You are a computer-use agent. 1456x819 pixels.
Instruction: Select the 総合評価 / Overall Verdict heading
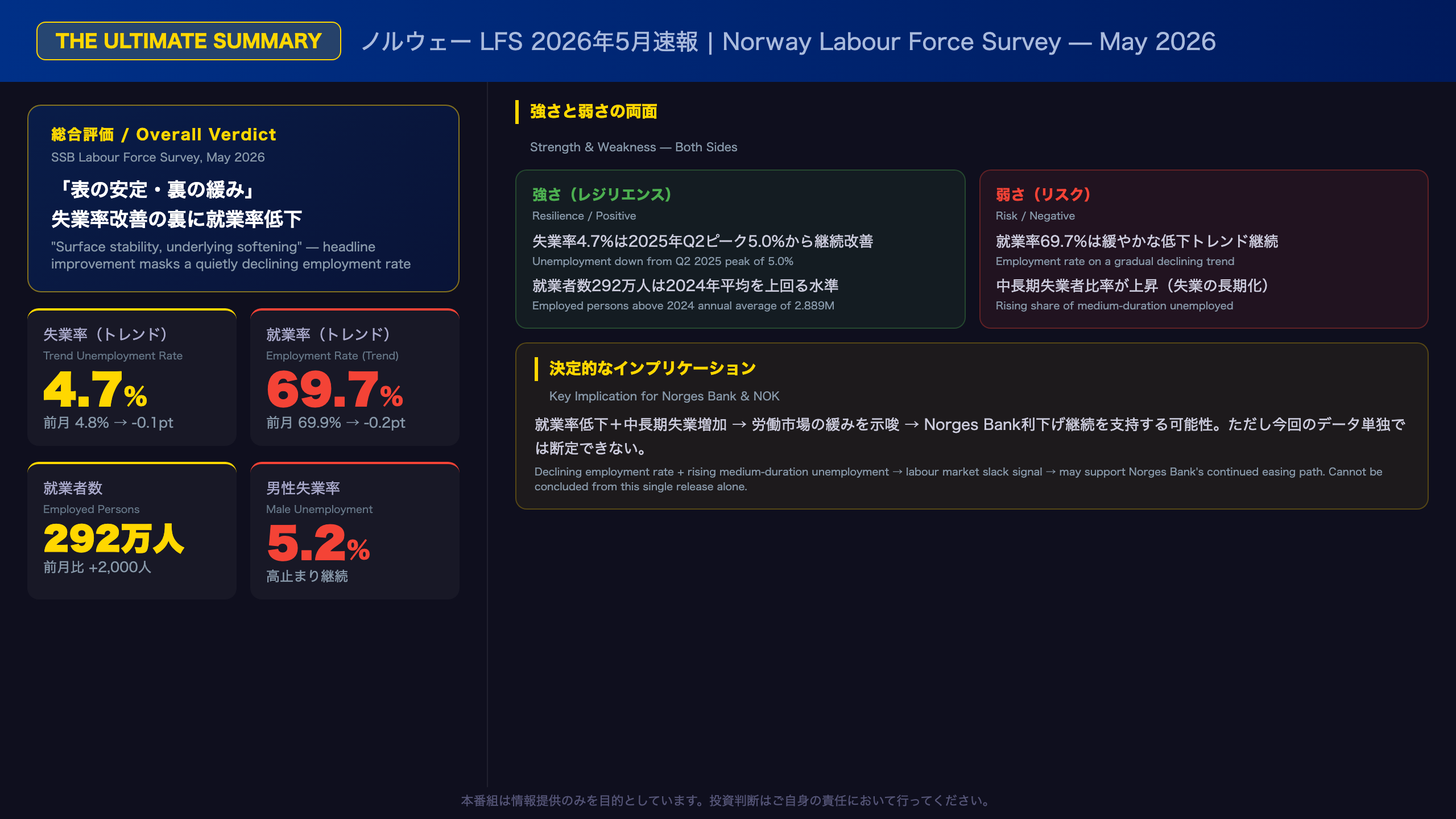click(164, 134)
